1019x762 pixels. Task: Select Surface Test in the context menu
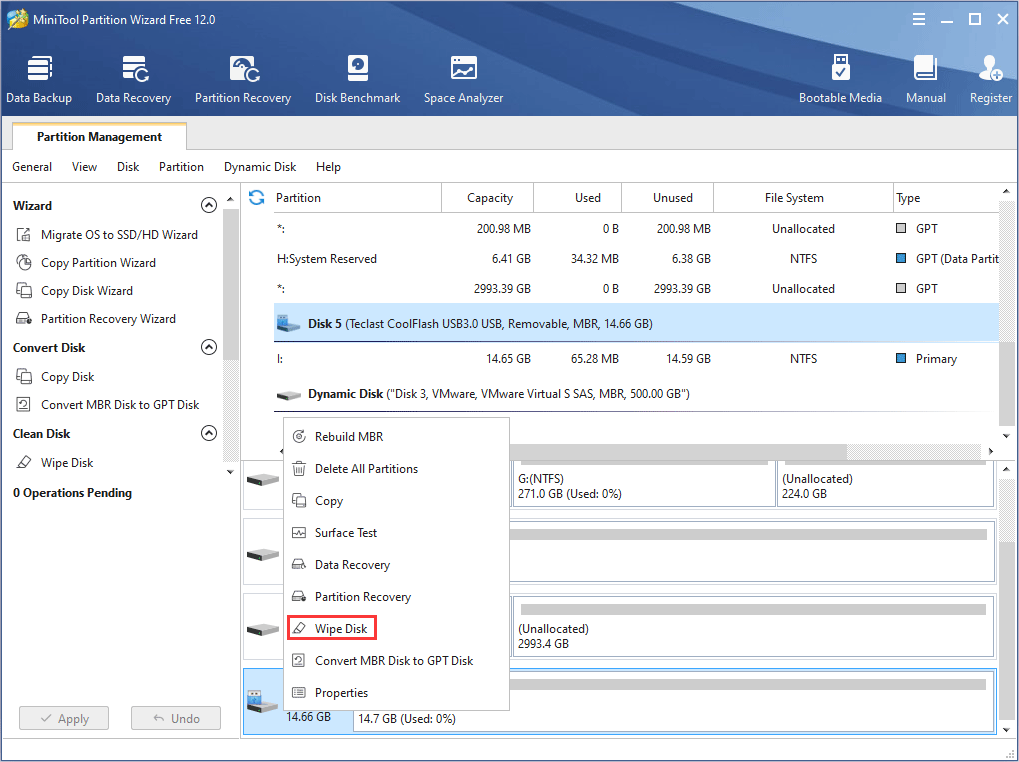click(396, 533)
